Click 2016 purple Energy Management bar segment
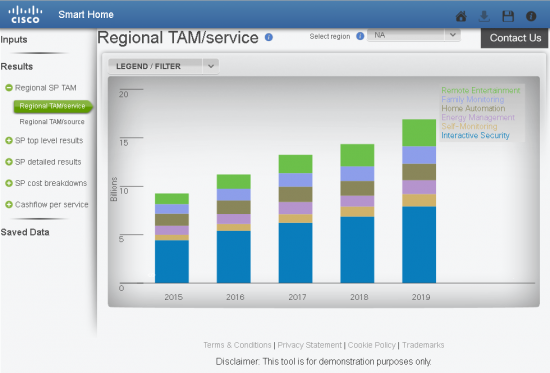Image resolution: width=550 pixels, height=373 pixels. (234, 219)
